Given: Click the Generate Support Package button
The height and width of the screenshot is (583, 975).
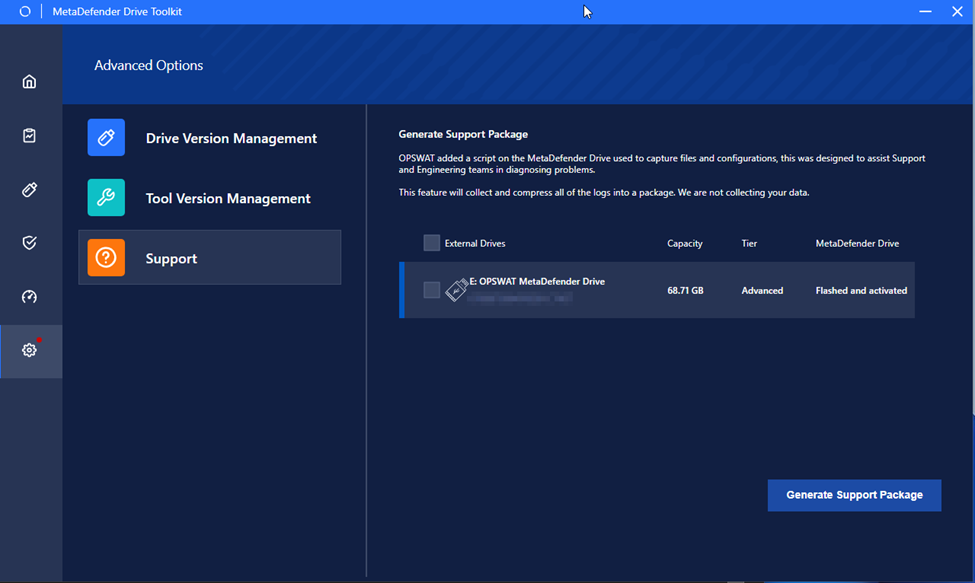Looking at the screenshot, I should click(854, 495).
